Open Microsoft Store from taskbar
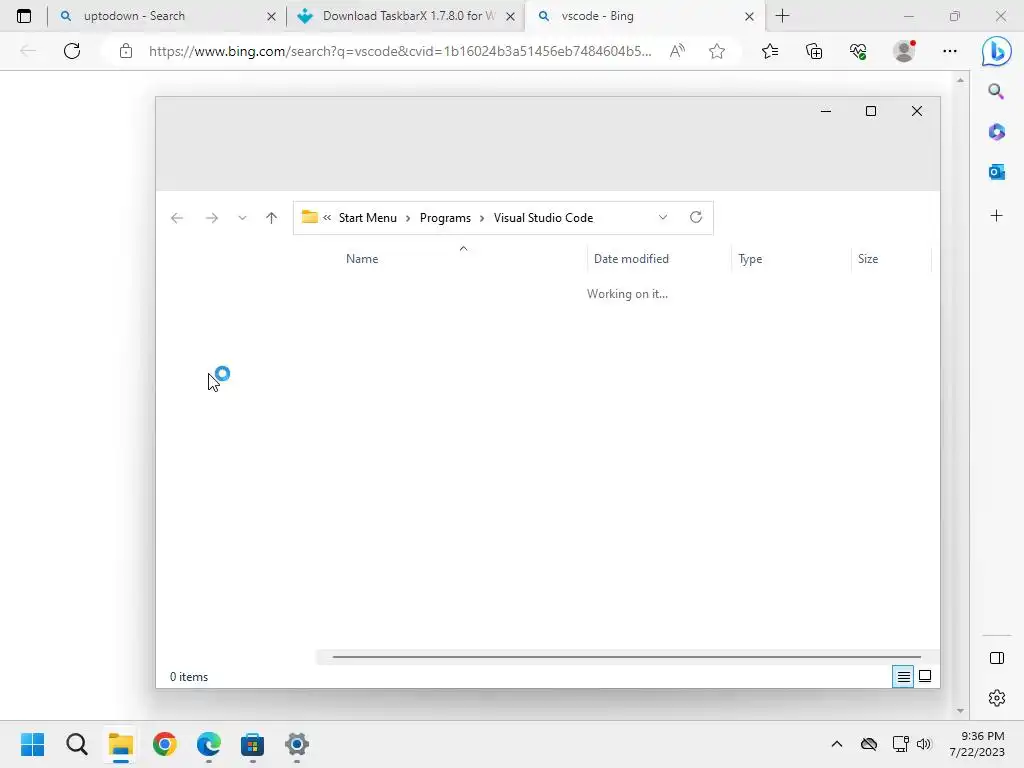Viewport: 1024px width, 768px height. pyautogui.click(x=252, y=744)
